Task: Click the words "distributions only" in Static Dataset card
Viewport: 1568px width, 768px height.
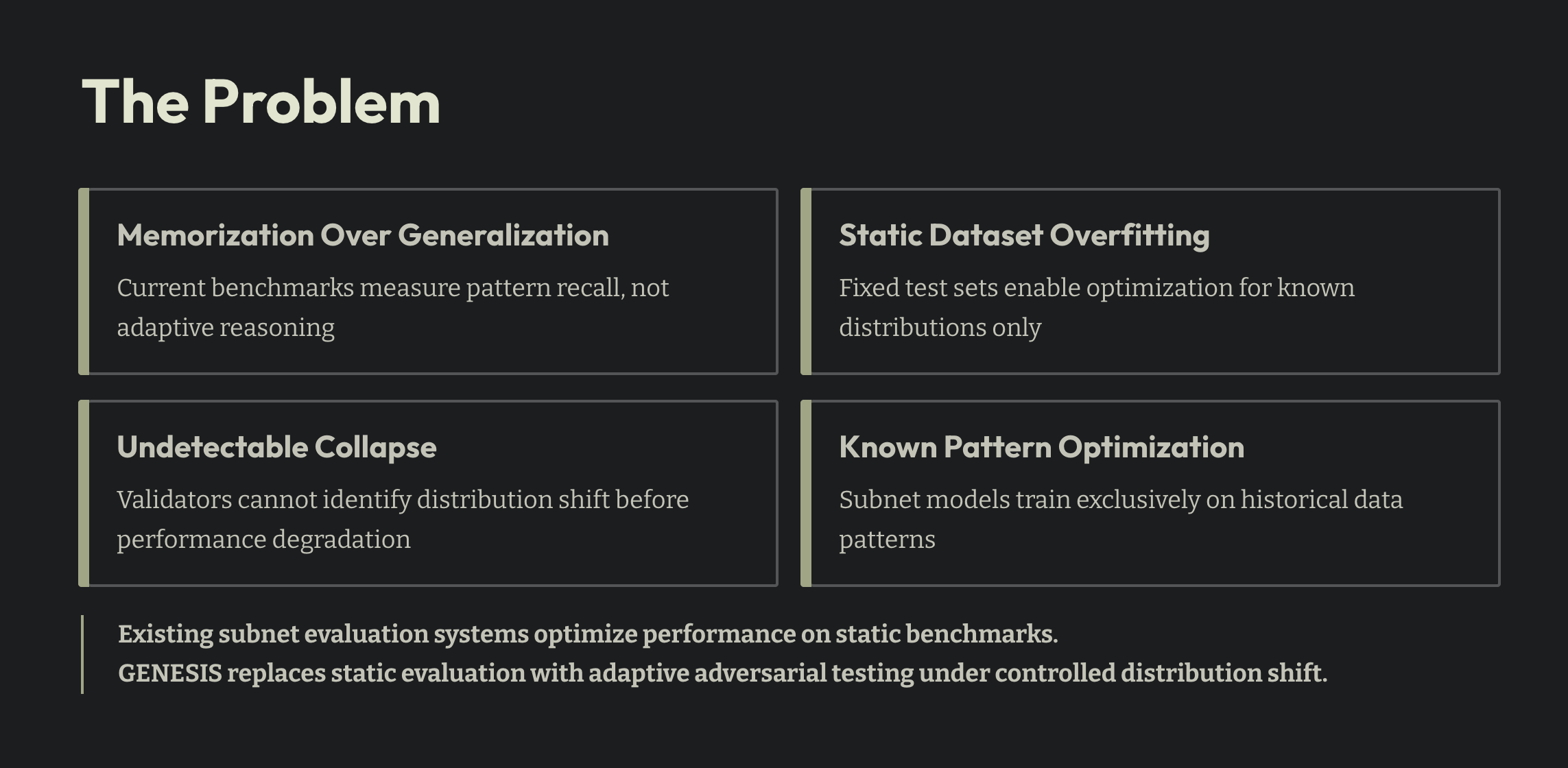Action: pyautogui.click(x=940, y=328)
